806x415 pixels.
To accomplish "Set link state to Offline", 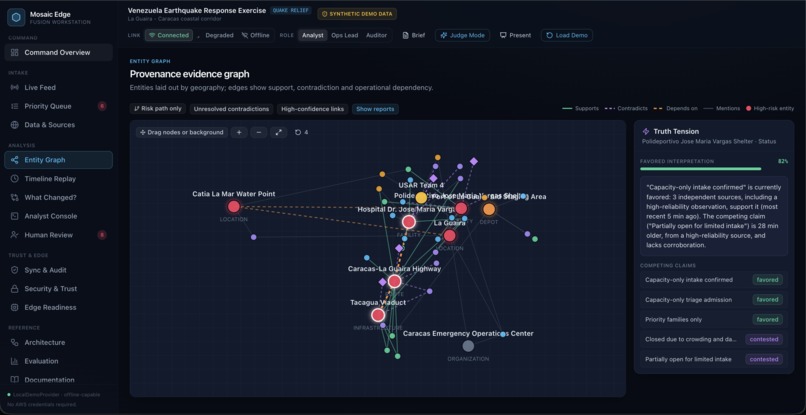I will coord(255,35).
